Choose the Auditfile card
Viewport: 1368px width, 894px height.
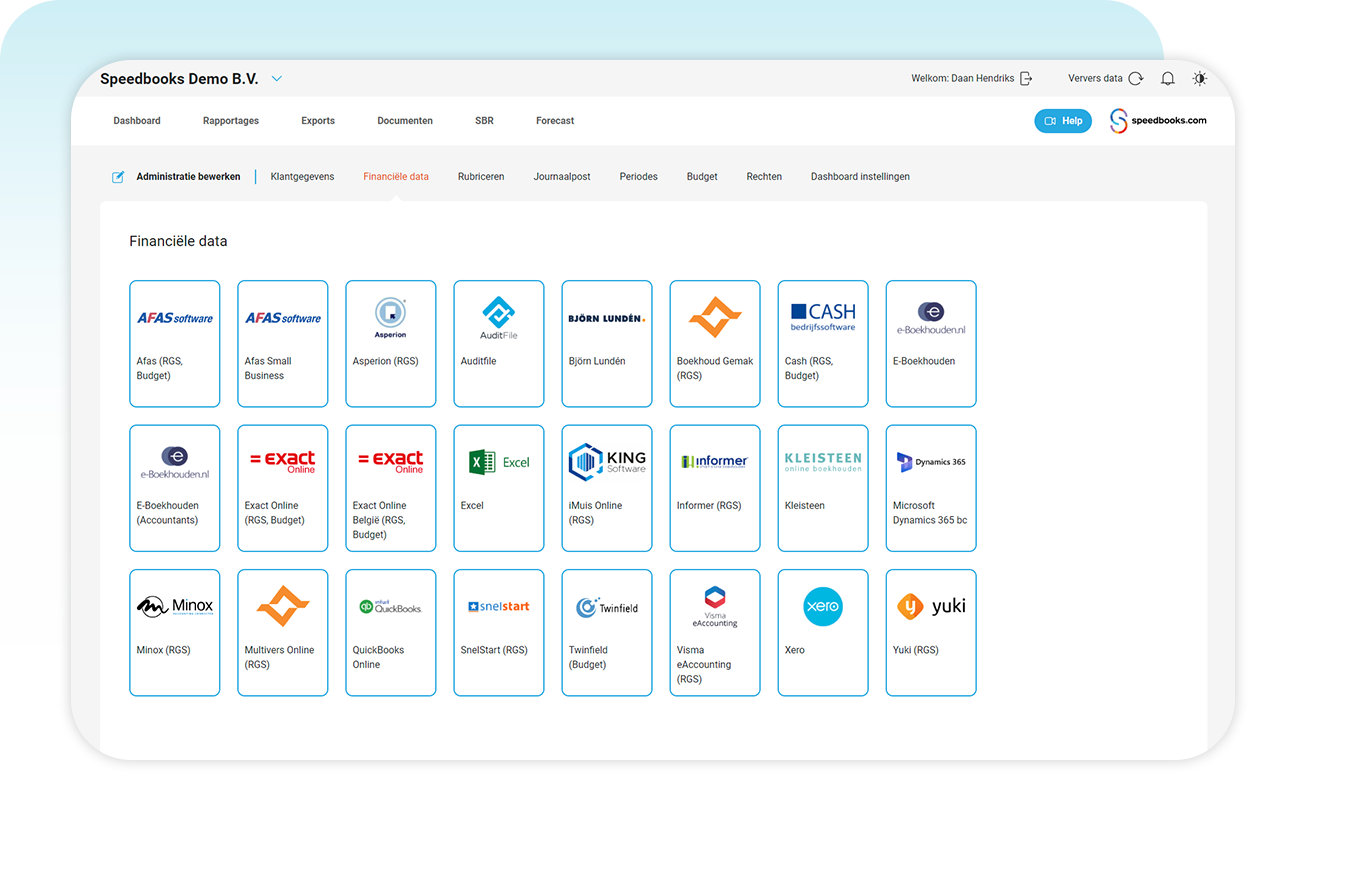[499, 344]
